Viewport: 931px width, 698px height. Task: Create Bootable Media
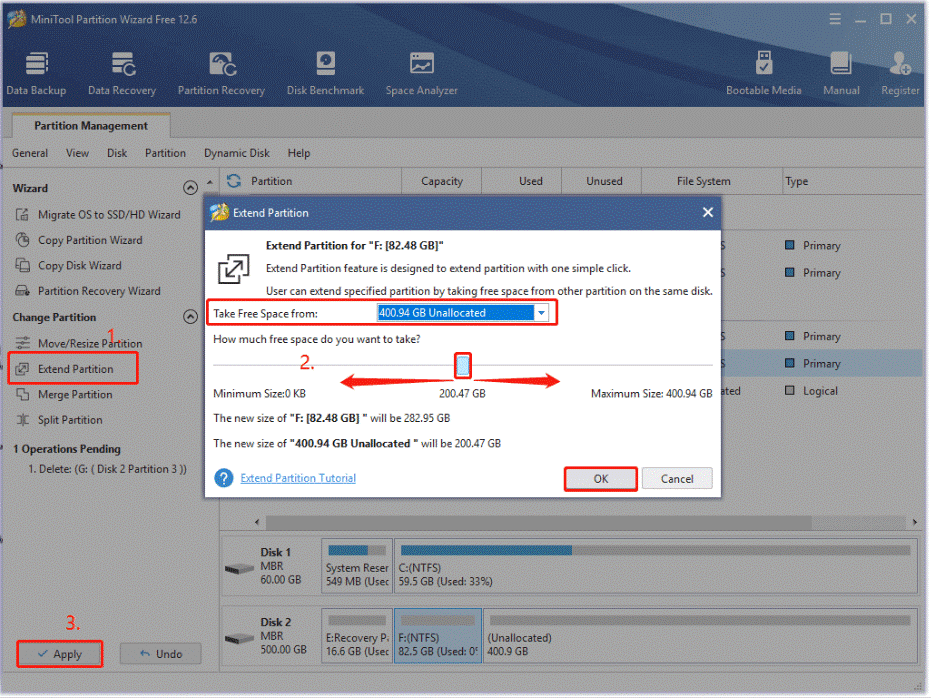pos(764,73)
